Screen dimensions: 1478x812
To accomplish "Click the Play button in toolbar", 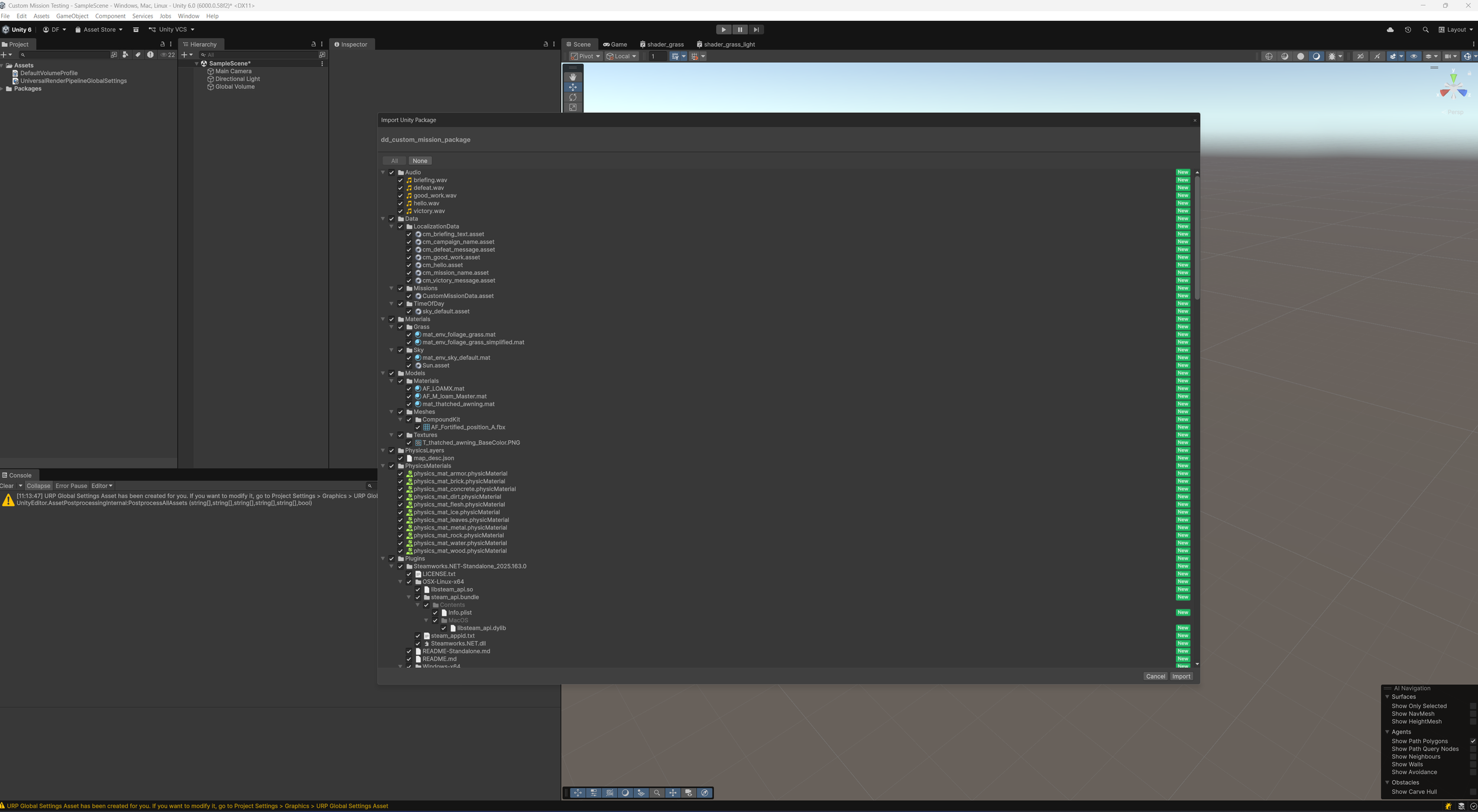I will (723, 30).
